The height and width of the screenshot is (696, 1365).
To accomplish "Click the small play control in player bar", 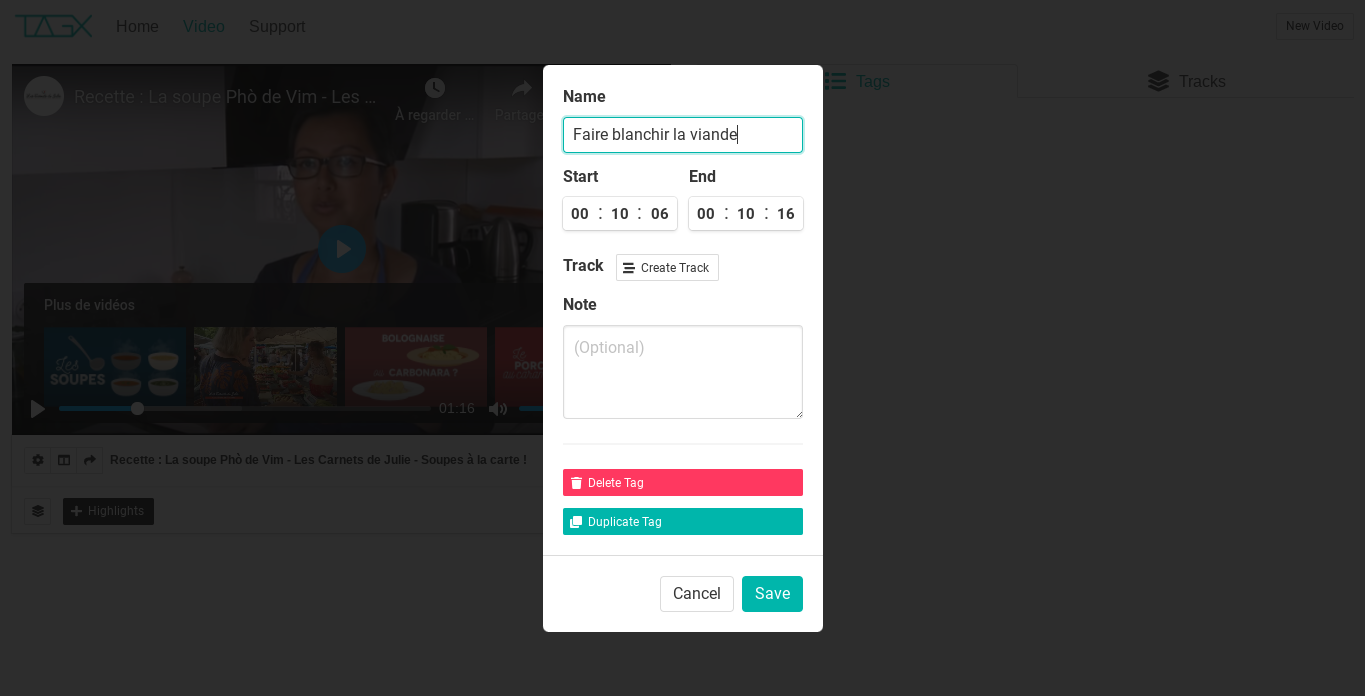I will 37,408.
